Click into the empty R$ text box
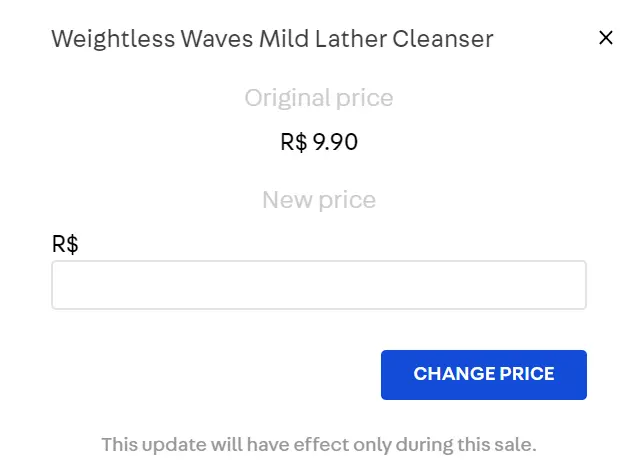This screenshot has height=476, width=637. 318,285
